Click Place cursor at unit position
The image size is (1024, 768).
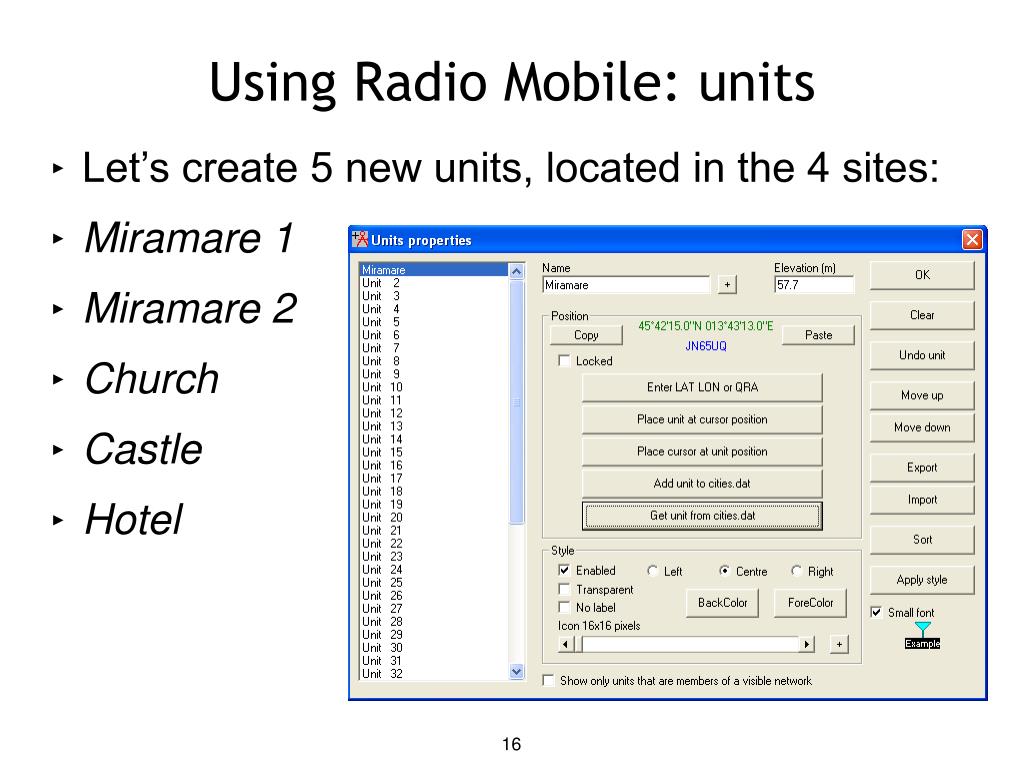coord(702,451)
